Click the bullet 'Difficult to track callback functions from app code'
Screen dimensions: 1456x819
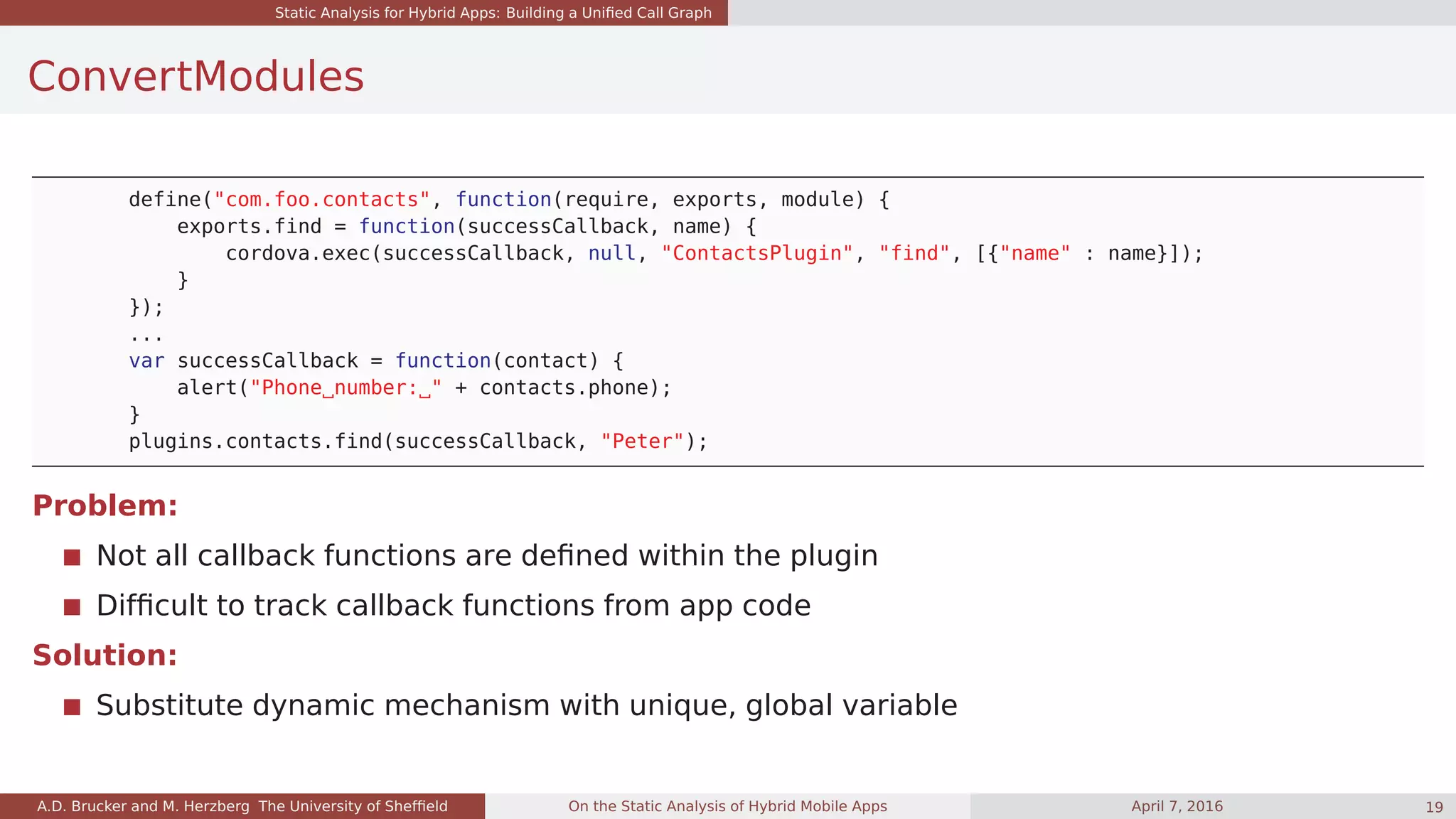pyautogui.click(x=454, y=606)
